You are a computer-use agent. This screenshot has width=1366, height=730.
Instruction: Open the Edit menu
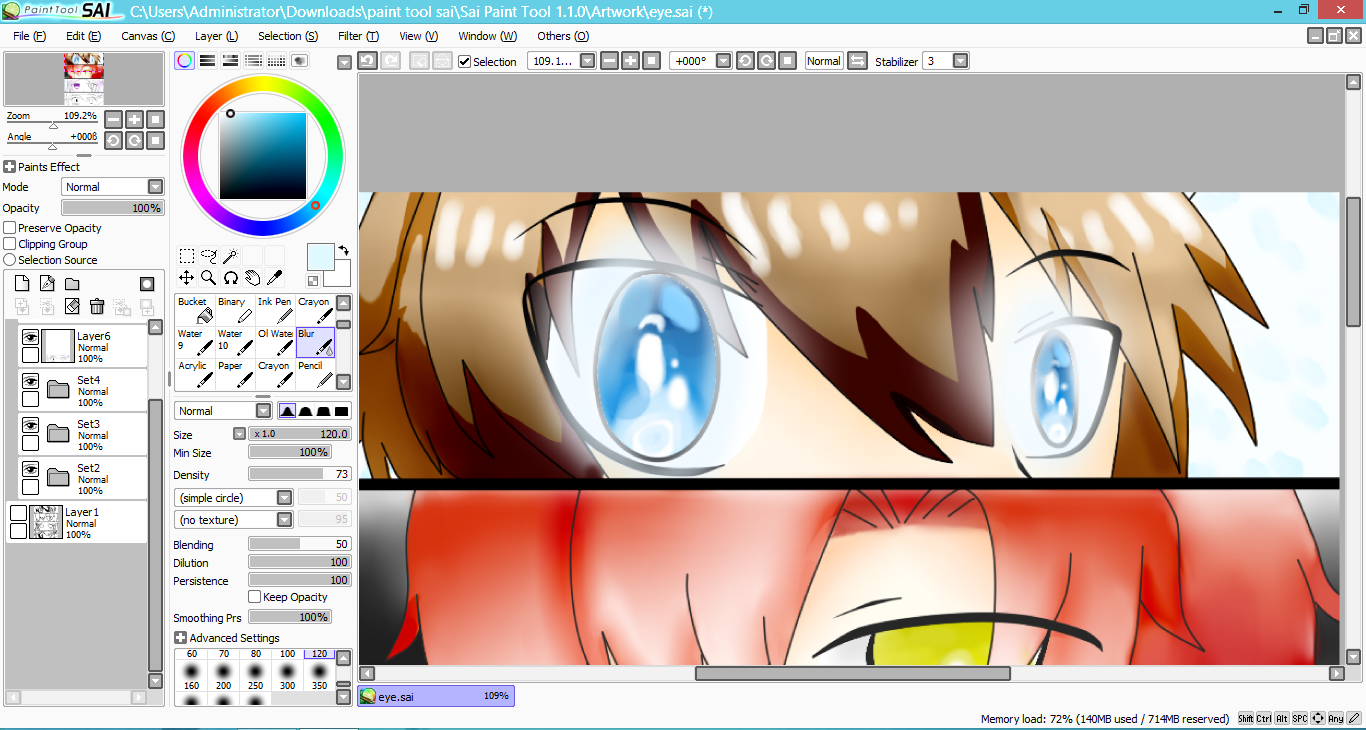point(83,36)
